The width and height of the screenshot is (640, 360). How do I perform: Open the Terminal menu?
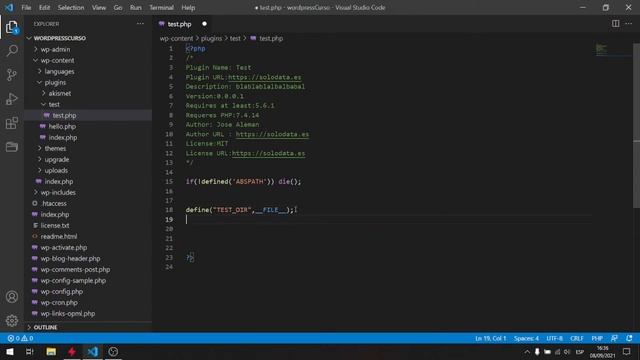click(x=161, y=7)
